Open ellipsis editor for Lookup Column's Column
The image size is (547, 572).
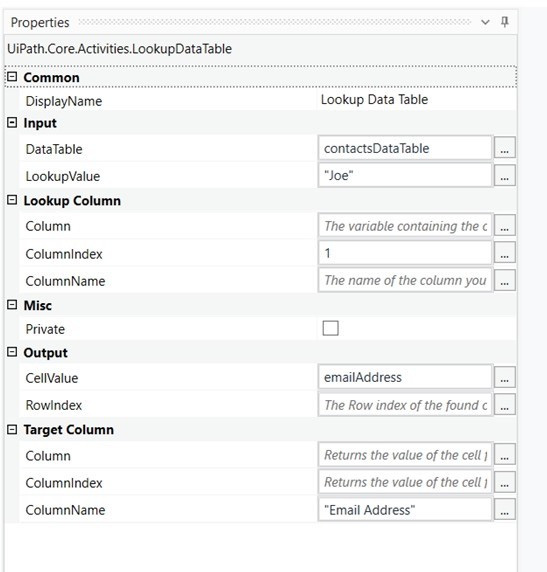pyautogui.click(x=505, y=225)
